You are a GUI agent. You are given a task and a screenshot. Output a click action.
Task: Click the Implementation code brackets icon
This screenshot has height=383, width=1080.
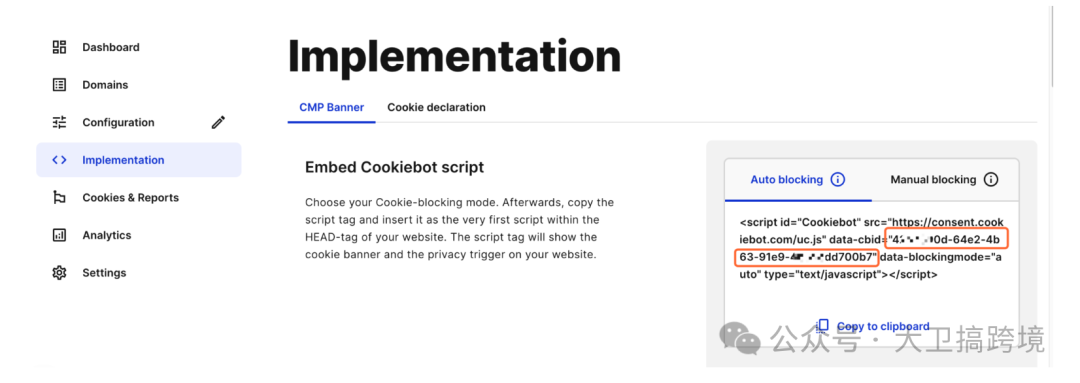pyautogui.click(x=59, y=160)
